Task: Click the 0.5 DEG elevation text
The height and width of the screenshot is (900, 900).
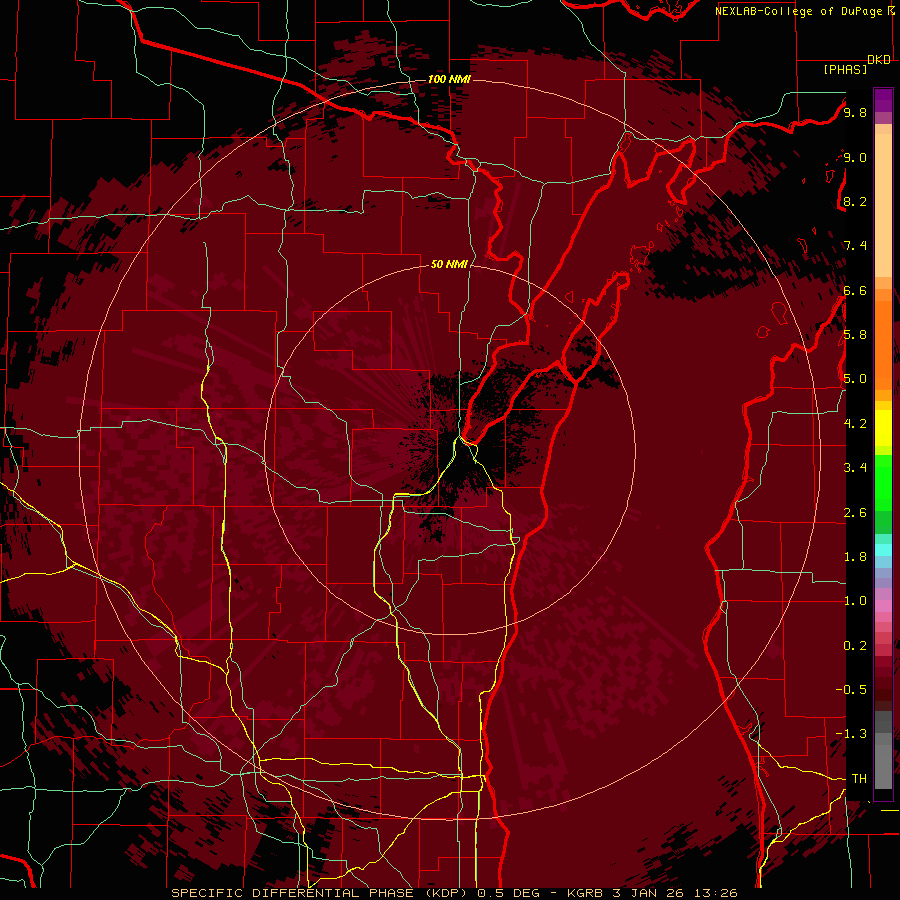Action: click(509, 893)
